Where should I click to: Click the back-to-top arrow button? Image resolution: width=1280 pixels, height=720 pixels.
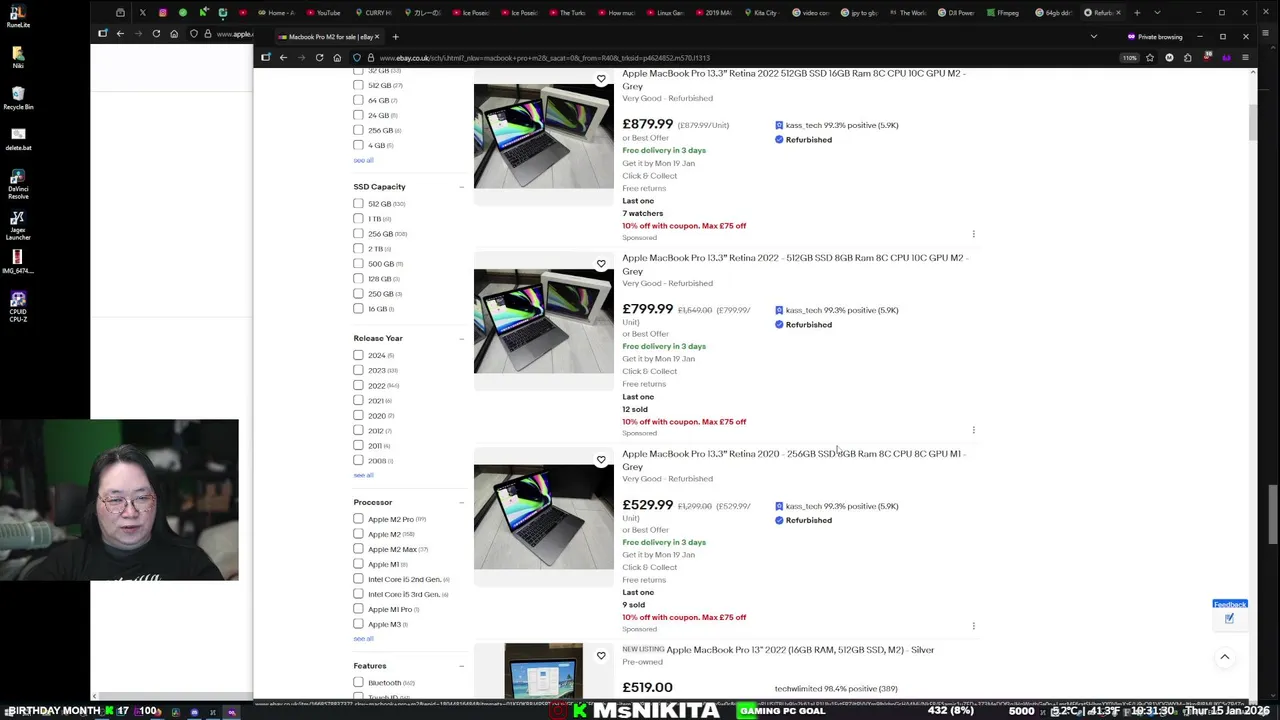tap(1224, 657)
